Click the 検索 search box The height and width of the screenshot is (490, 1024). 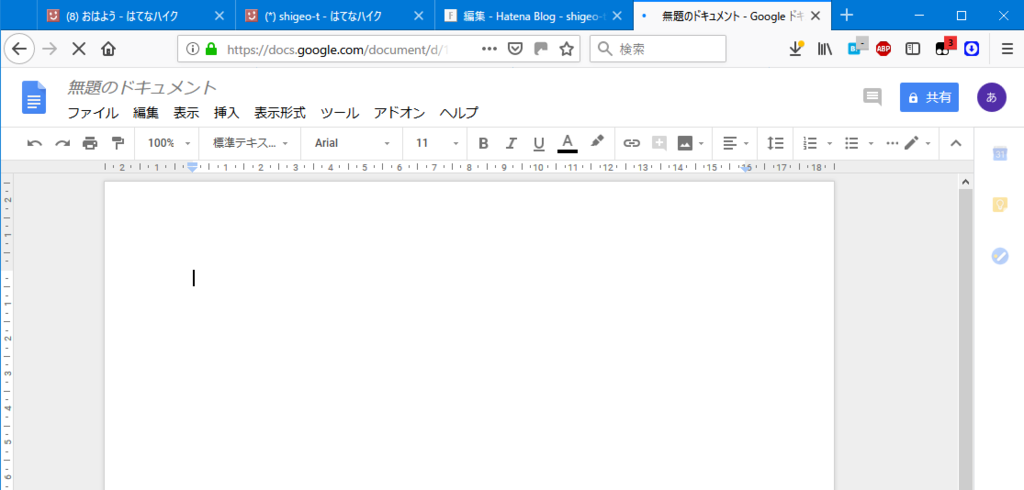pos(658,48)
